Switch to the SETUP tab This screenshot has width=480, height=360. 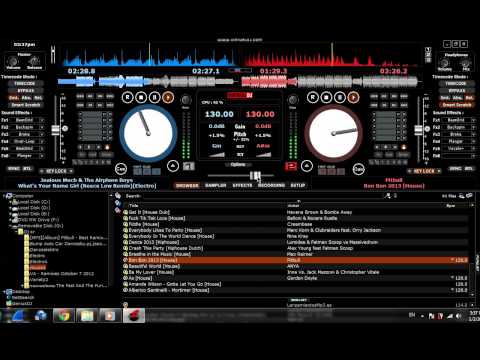(298, 185)
